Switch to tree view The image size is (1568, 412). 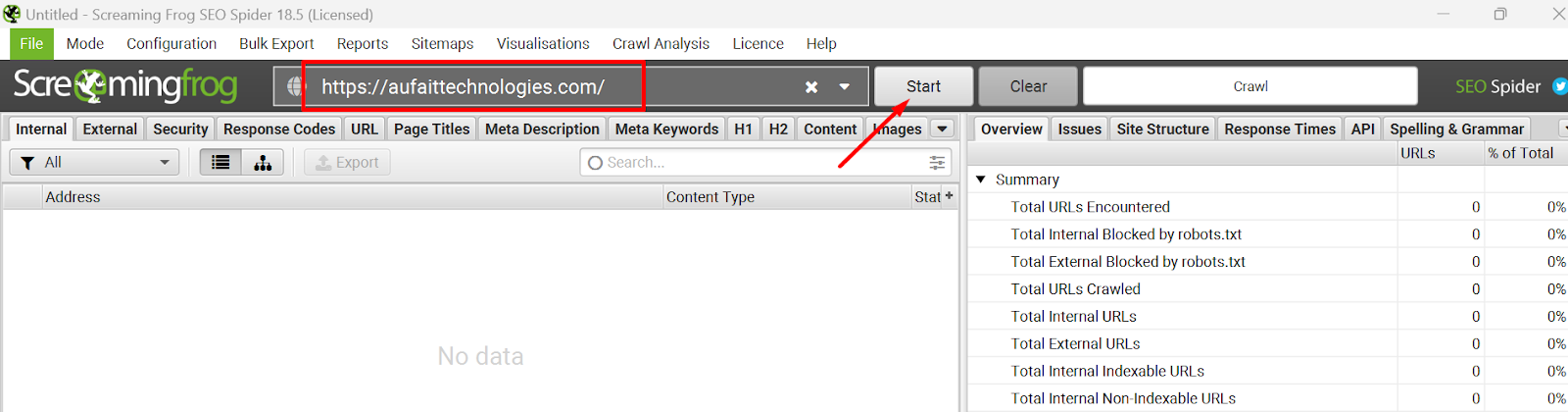click(x=263, y=163)
